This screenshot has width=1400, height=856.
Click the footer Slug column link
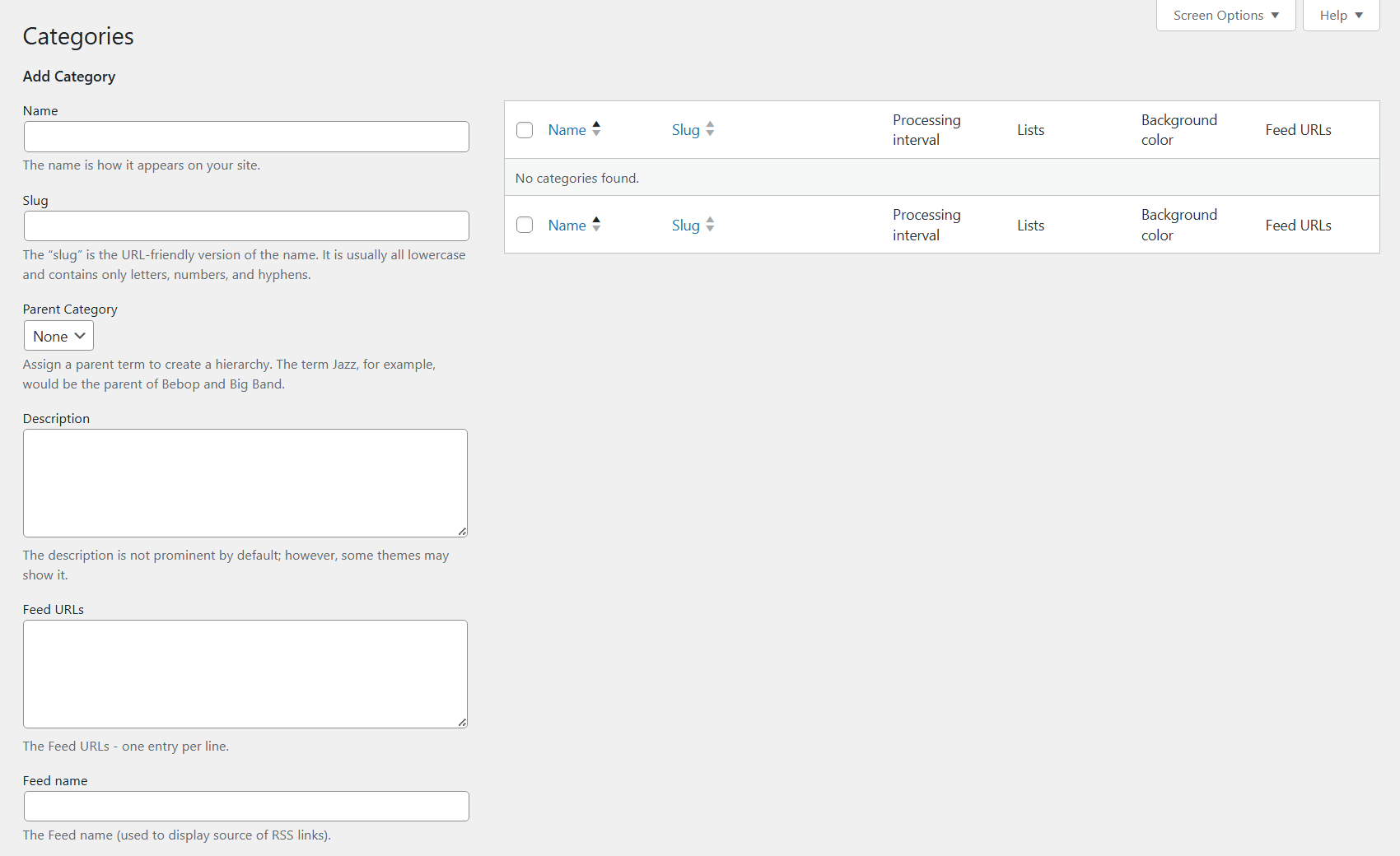(x=685, y=226)
